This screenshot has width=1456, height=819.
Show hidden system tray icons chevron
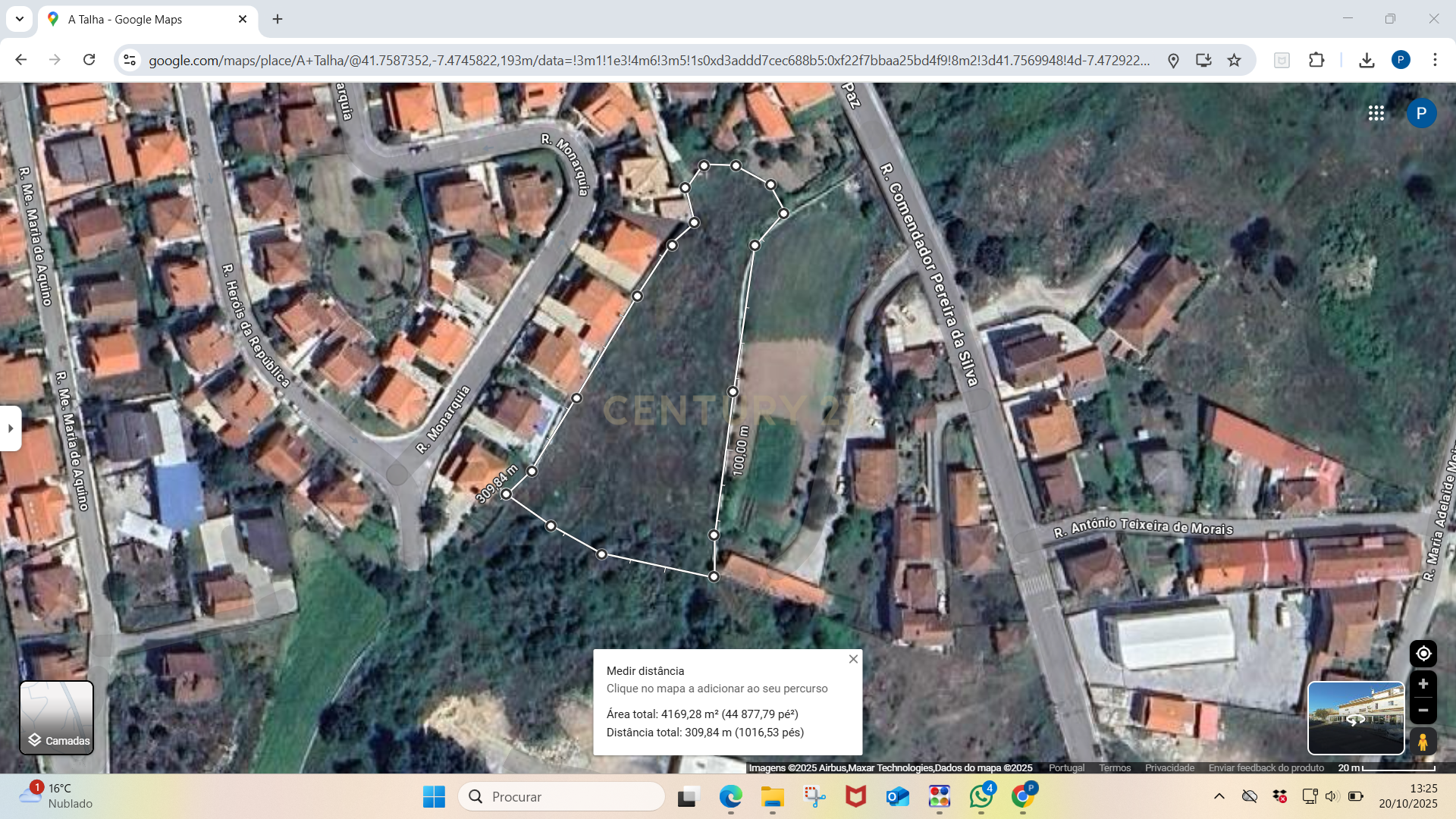(x=1219, y=796)
